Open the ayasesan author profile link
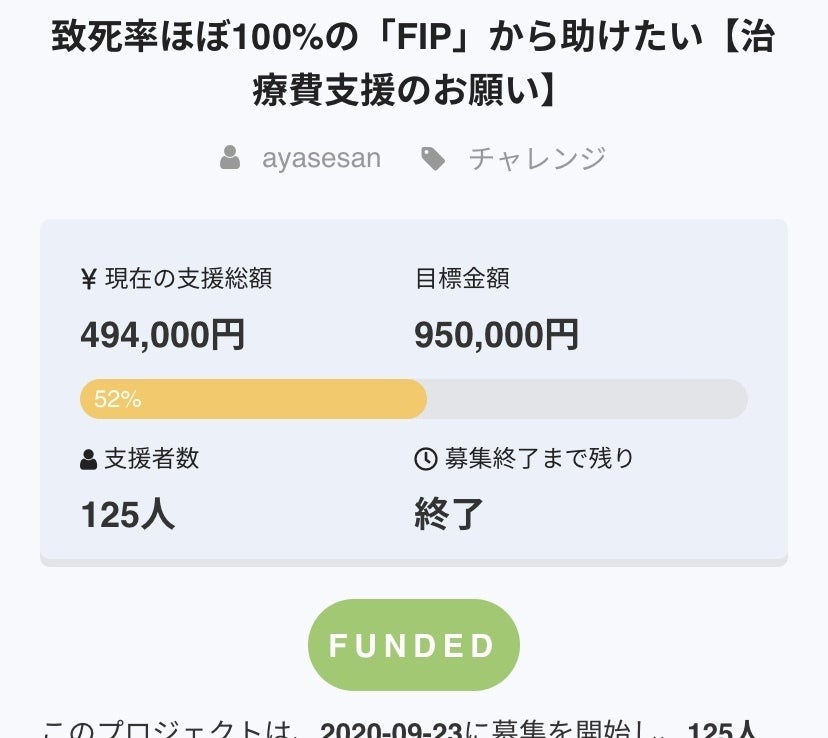Viewport: 828px width, 738px height. [321, 158]
